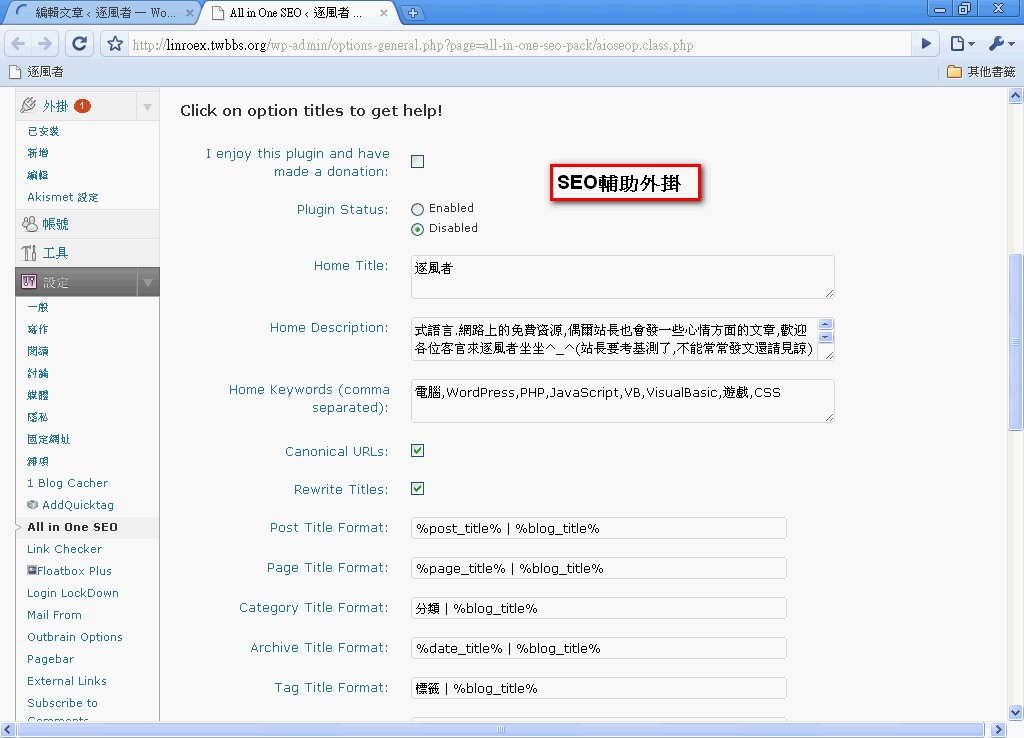The image size is (1024, 738).
Task: Click the tools icon beside 工具
Action: (29, 253)
